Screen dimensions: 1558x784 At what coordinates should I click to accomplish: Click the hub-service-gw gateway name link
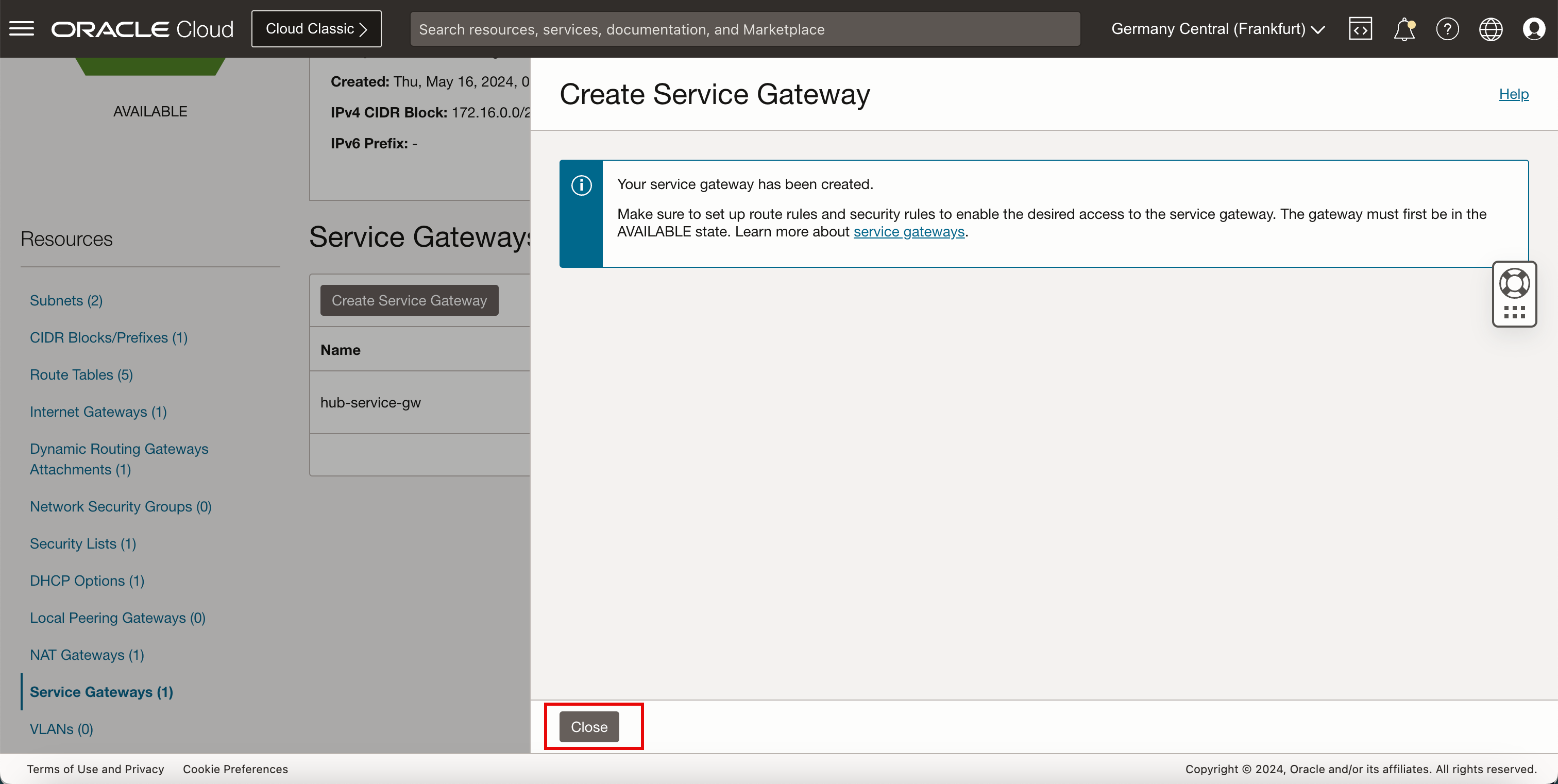[x=371, y=402]
